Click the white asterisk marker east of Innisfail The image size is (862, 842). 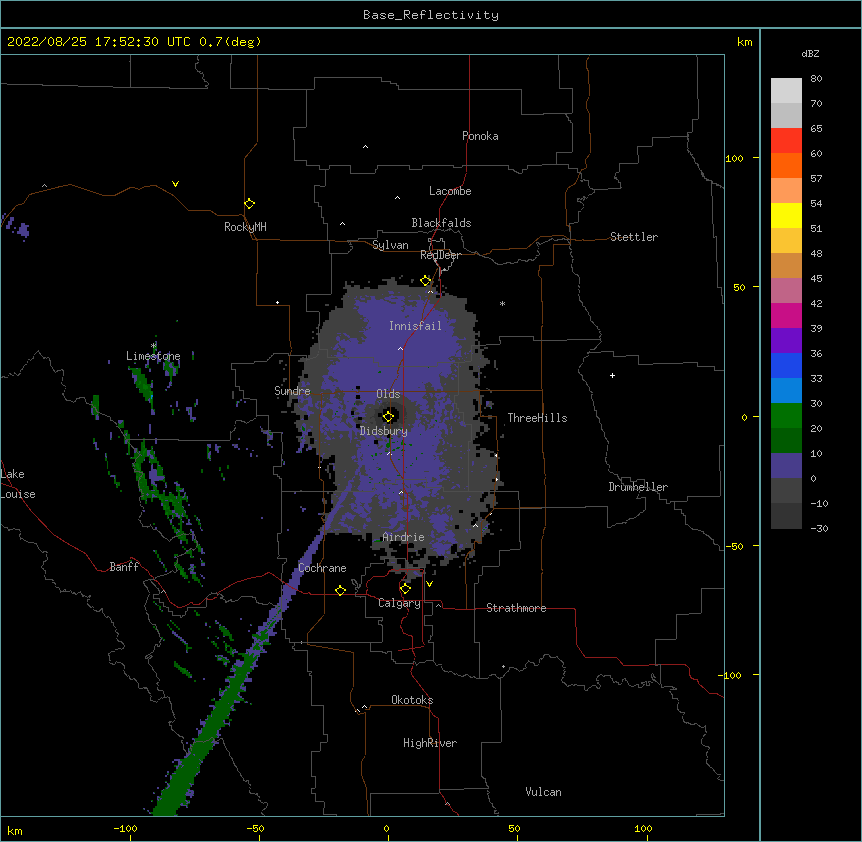502,303
